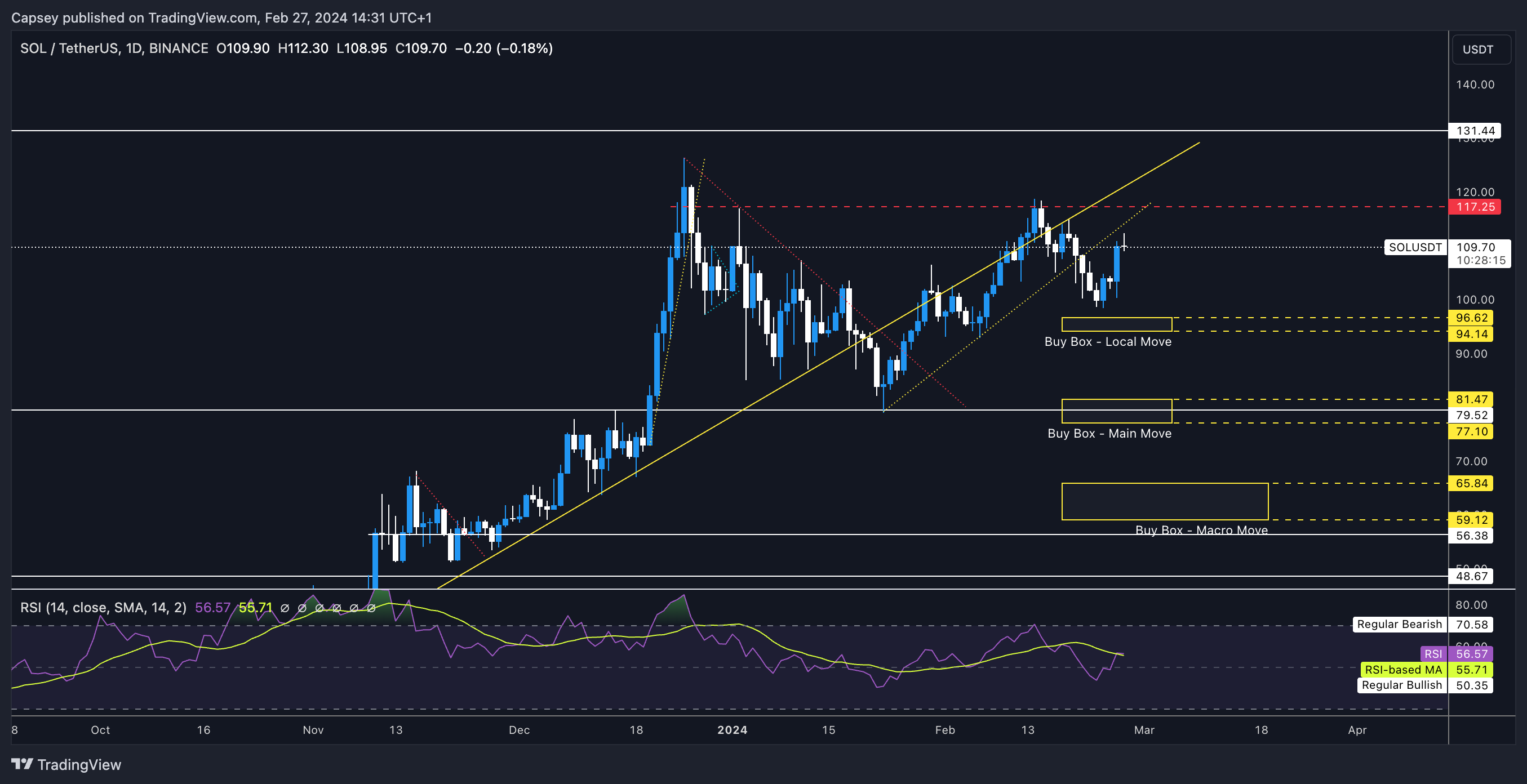
Task: Select the red 117.25 price label
Action: point(1475,207)
